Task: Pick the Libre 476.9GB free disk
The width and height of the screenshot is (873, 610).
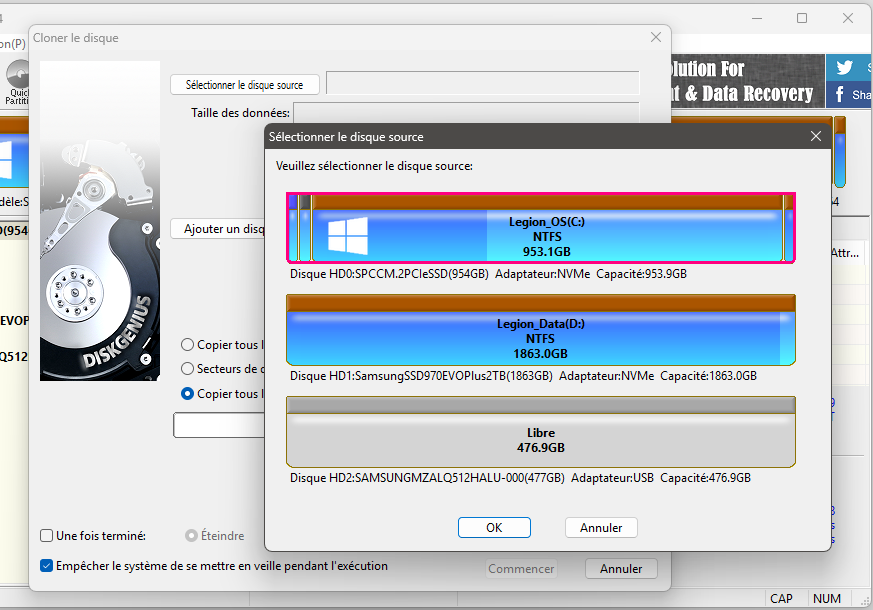Action: [541, 432]
